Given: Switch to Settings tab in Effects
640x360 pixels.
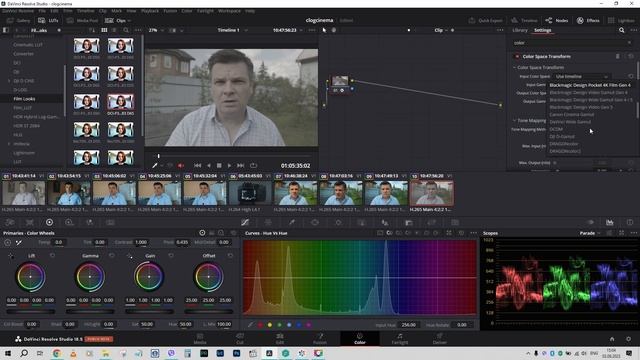Looking at the screenshot, I should tap(542, 30).
